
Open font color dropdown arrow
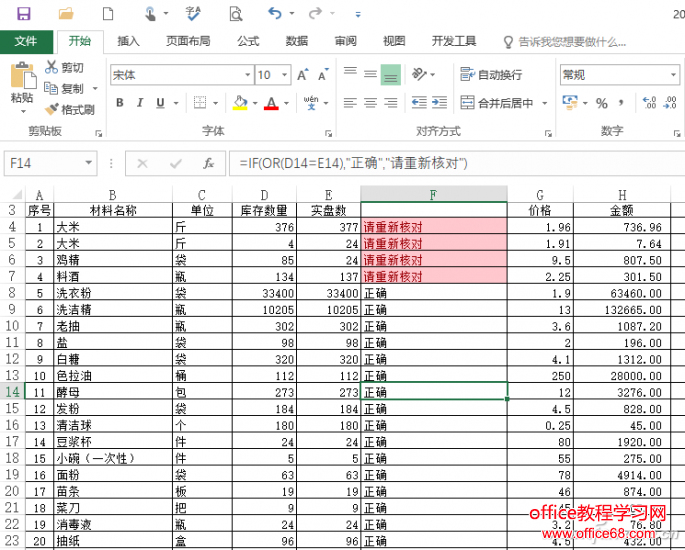coord(287,103)
